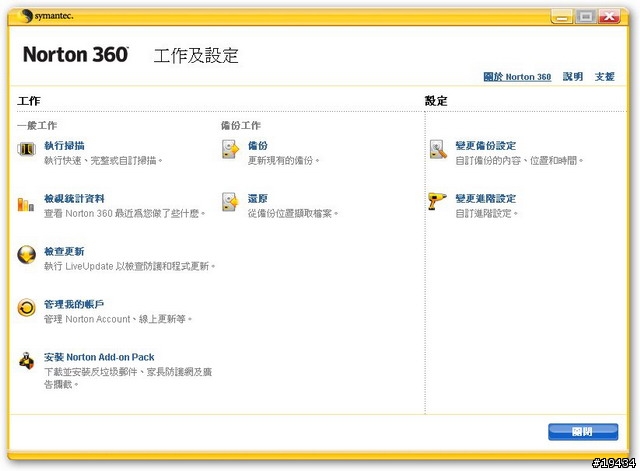Screen dimensions: 640x471
Task: Open the 檢查更新 link
Action: click(x=64, y=251)
